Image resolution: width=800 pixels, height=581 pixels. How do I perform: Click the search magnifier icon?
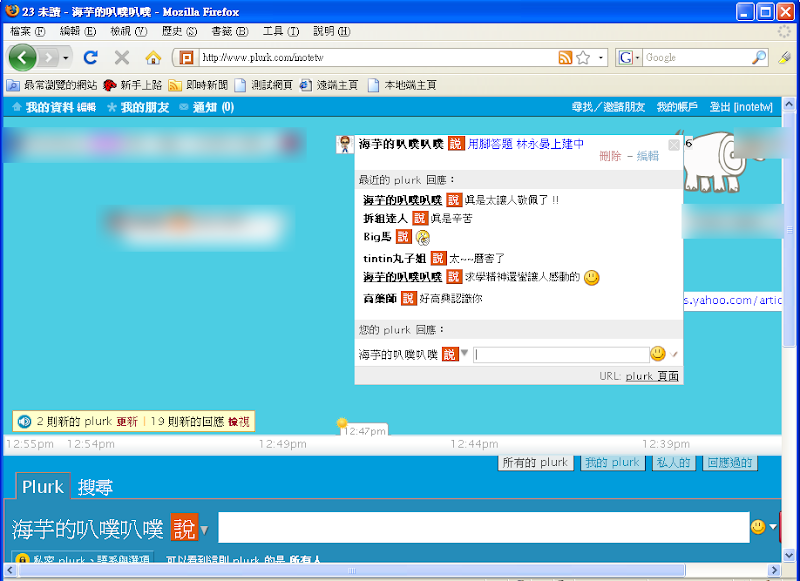tap(759, 58)
